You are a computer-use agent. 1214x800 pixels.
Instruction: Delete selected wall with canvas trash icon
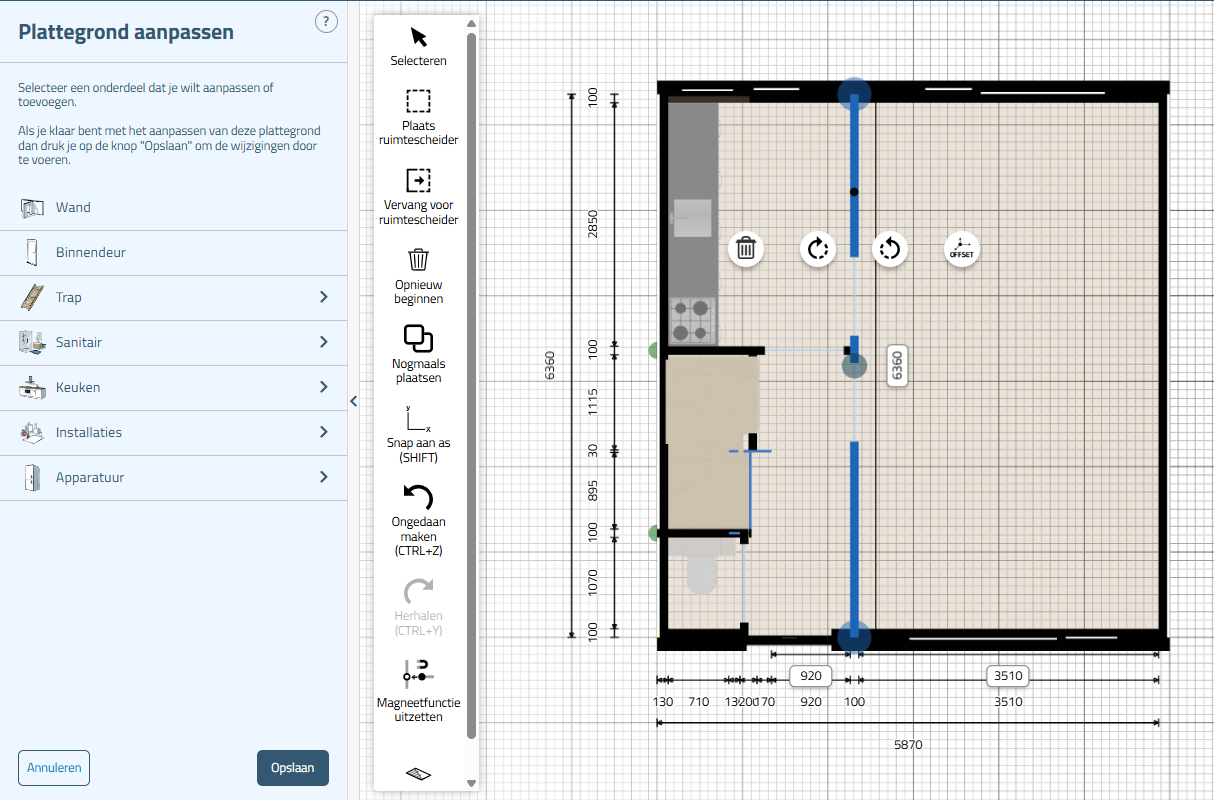coord(745,248)
